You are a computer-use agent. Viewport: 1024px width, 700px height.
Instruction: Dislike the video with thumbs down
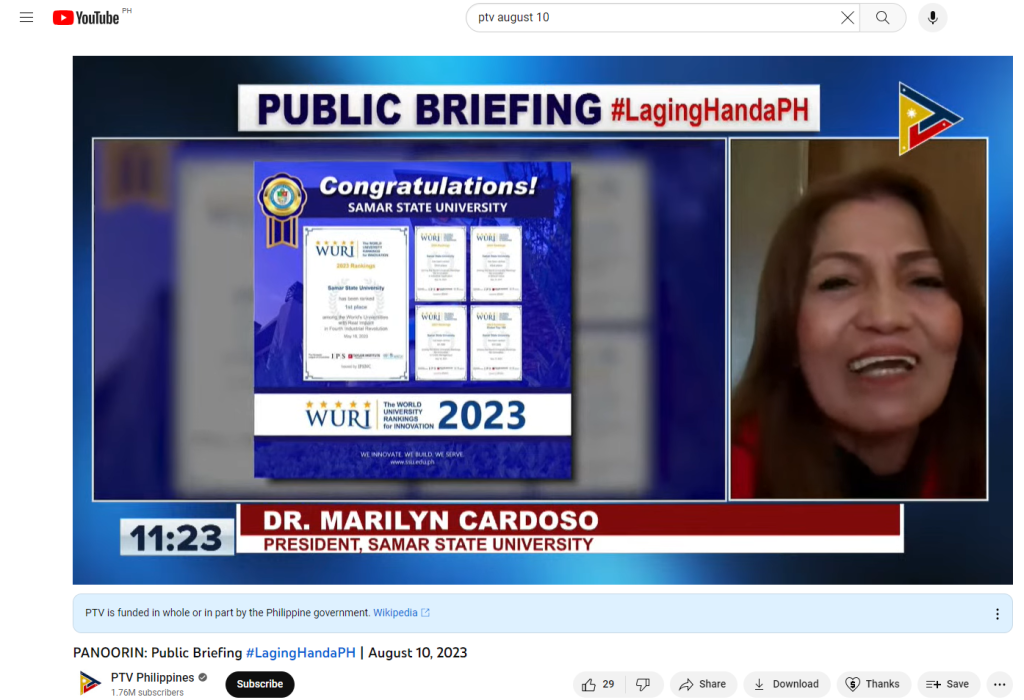643,684
